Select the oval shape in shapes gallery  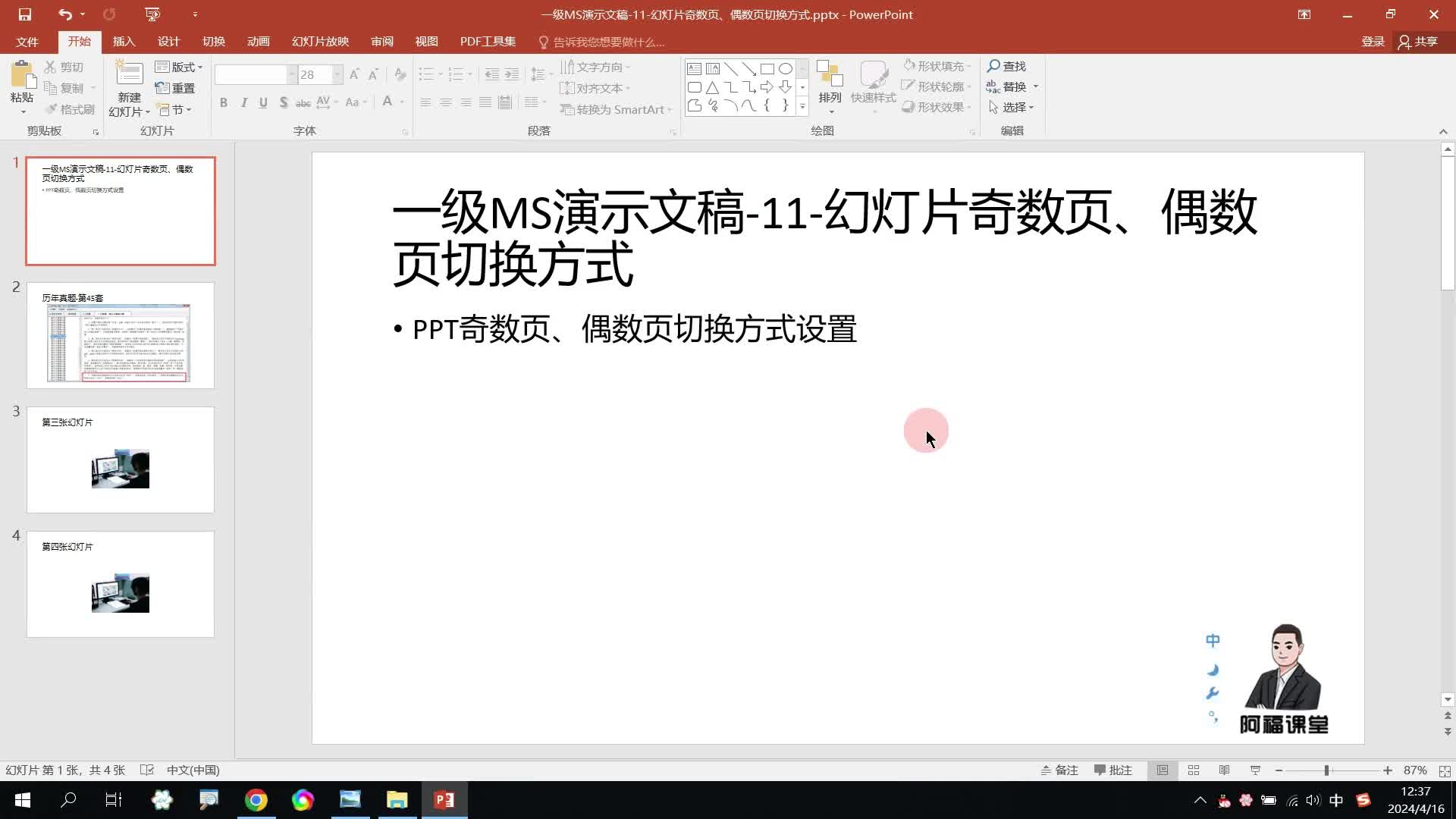(786, 69)
